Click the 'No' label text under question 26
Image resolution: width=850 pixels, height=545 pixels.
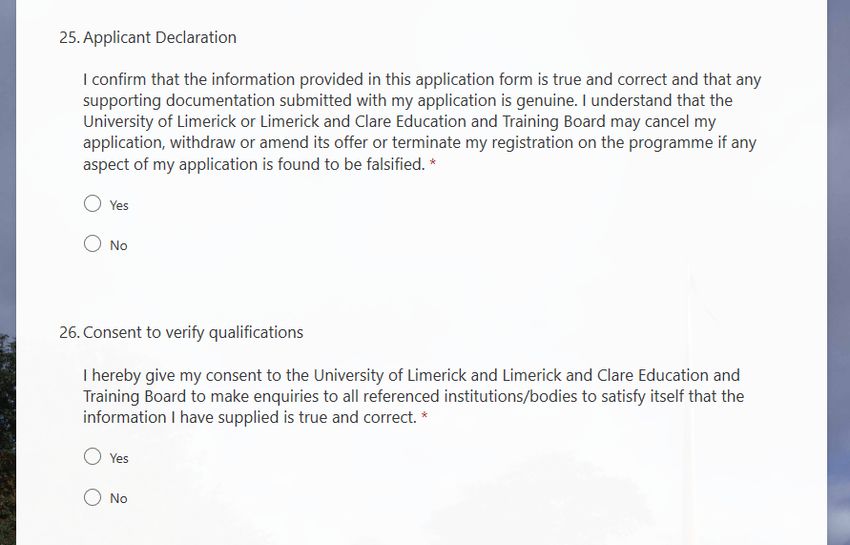pyautogui.click(x=118, y=498)
